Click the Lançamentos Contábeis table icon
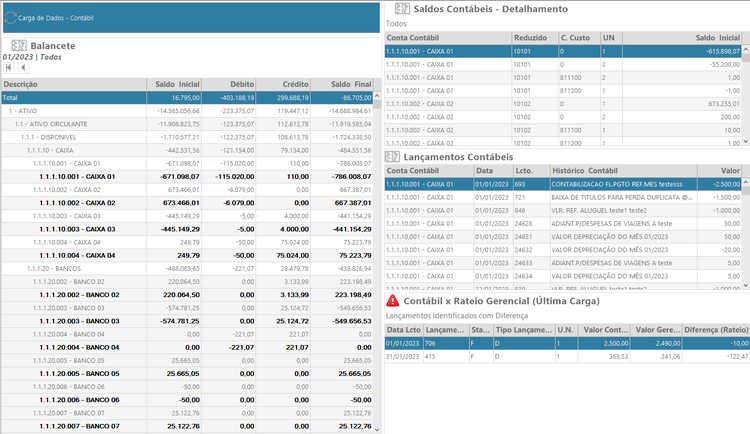This screenshot has height=434, width=750. pyautogui.click(x=392, y=156)
